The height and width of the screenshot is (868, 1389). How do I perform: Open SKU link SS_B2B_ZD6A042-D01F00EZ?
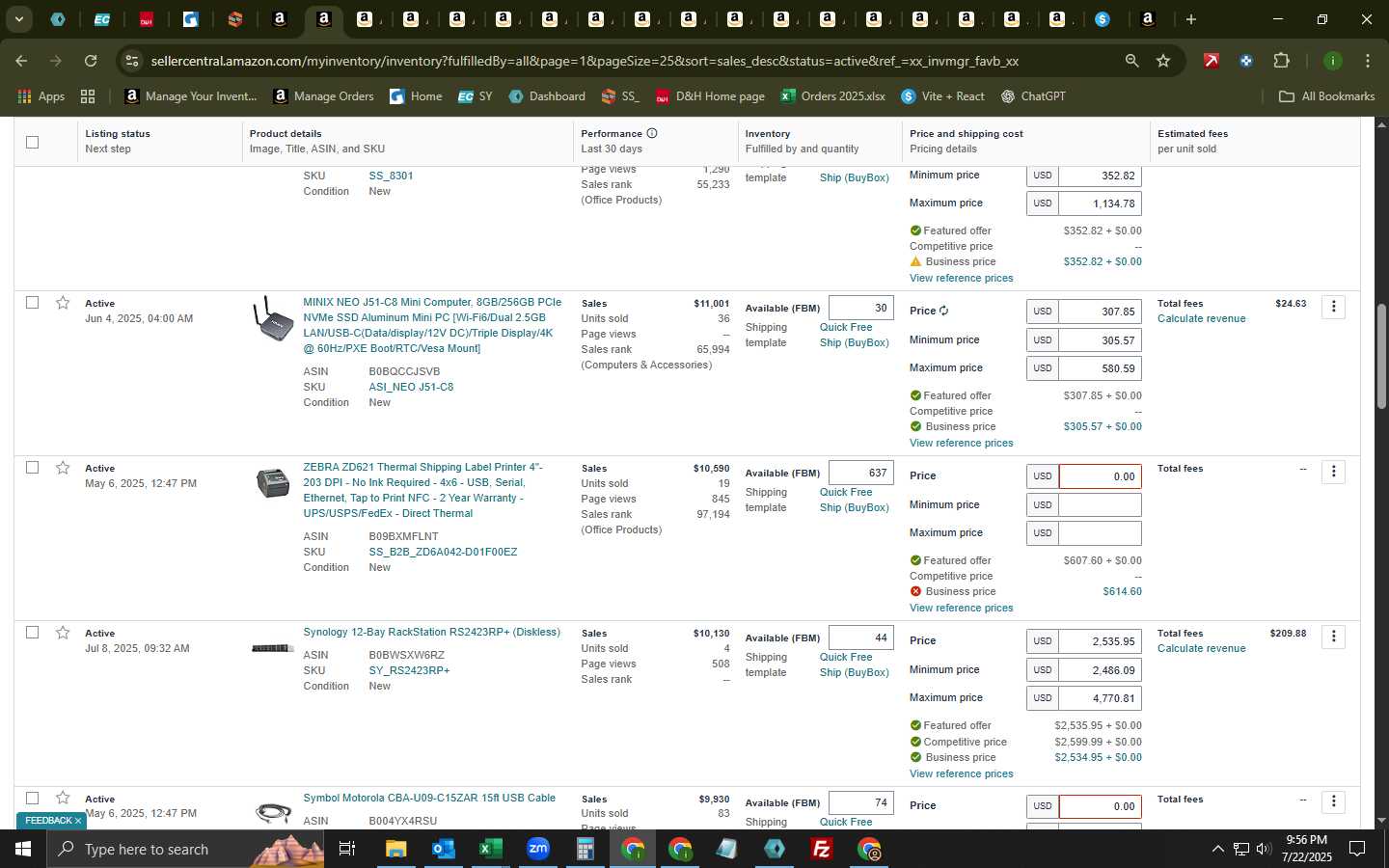[443, 552]
